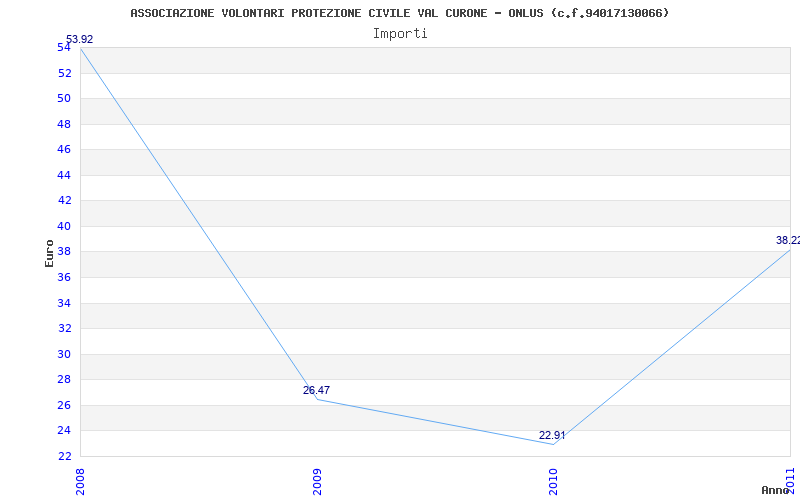Click the 22 value on y-axis
The image size is (800, 500).
click(64, 456)
